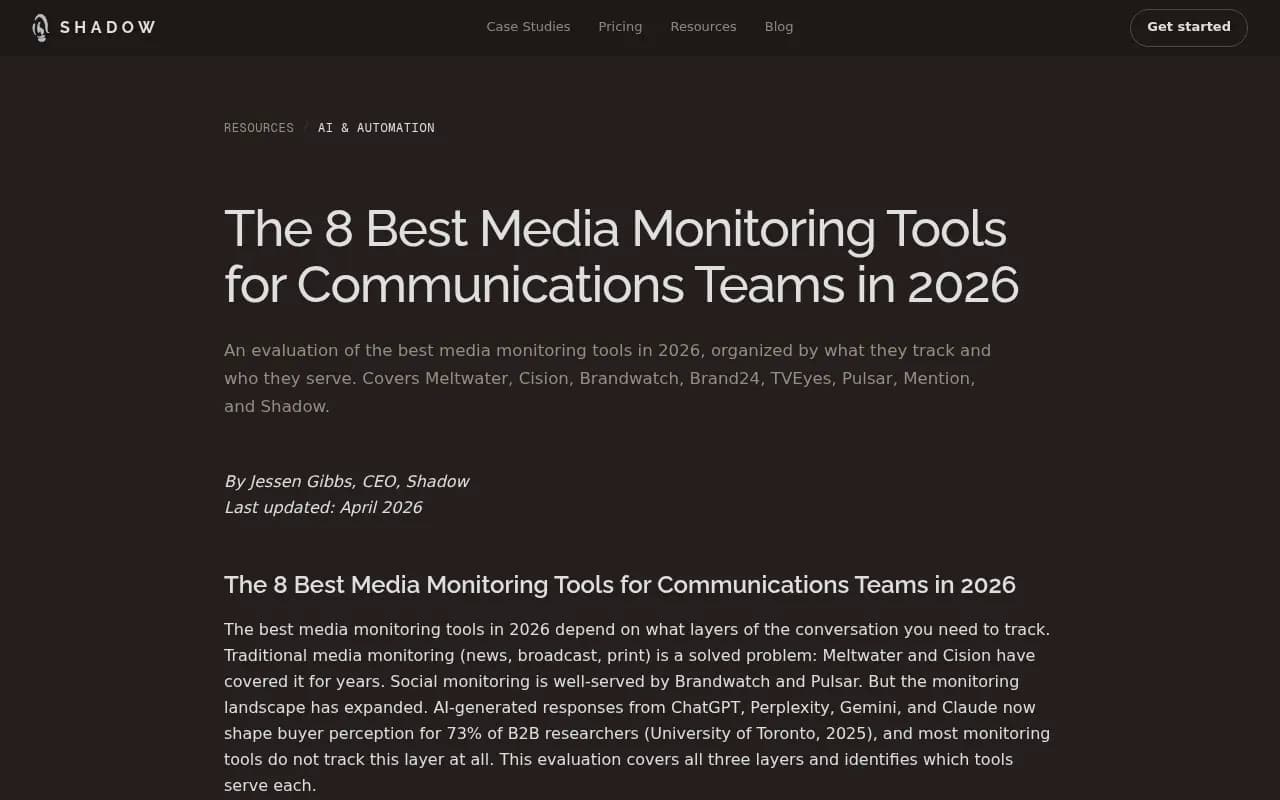Click the Shadow logo icon
Viewport: 1280px width, 800px height.
40,27
